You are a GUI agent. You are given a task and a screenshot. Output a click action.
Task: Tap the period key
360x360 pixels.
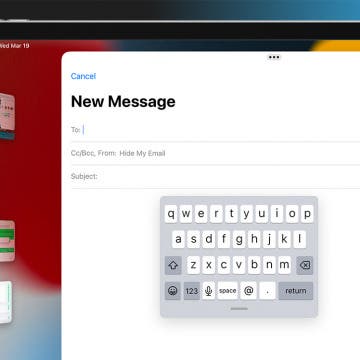[x=268, y=291]
